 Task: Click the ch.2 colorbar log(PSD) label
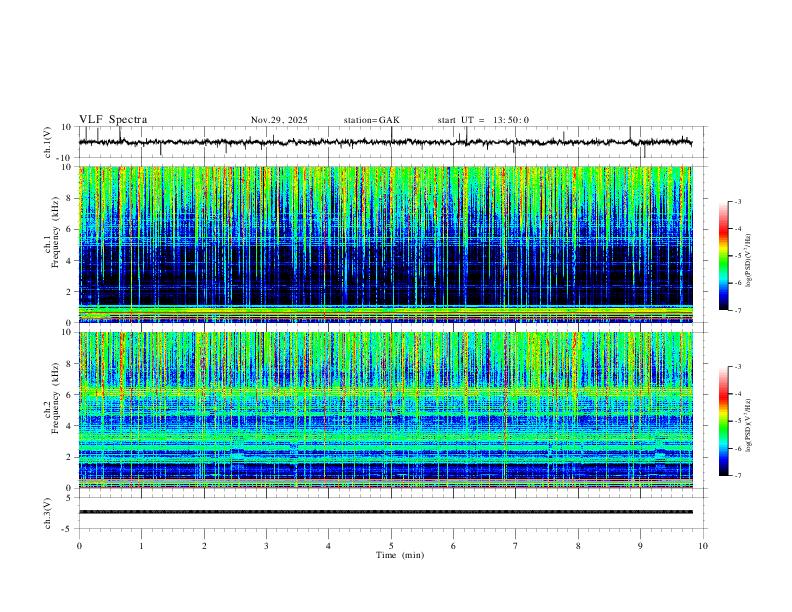pyautogui.click(x=749, y=425)
